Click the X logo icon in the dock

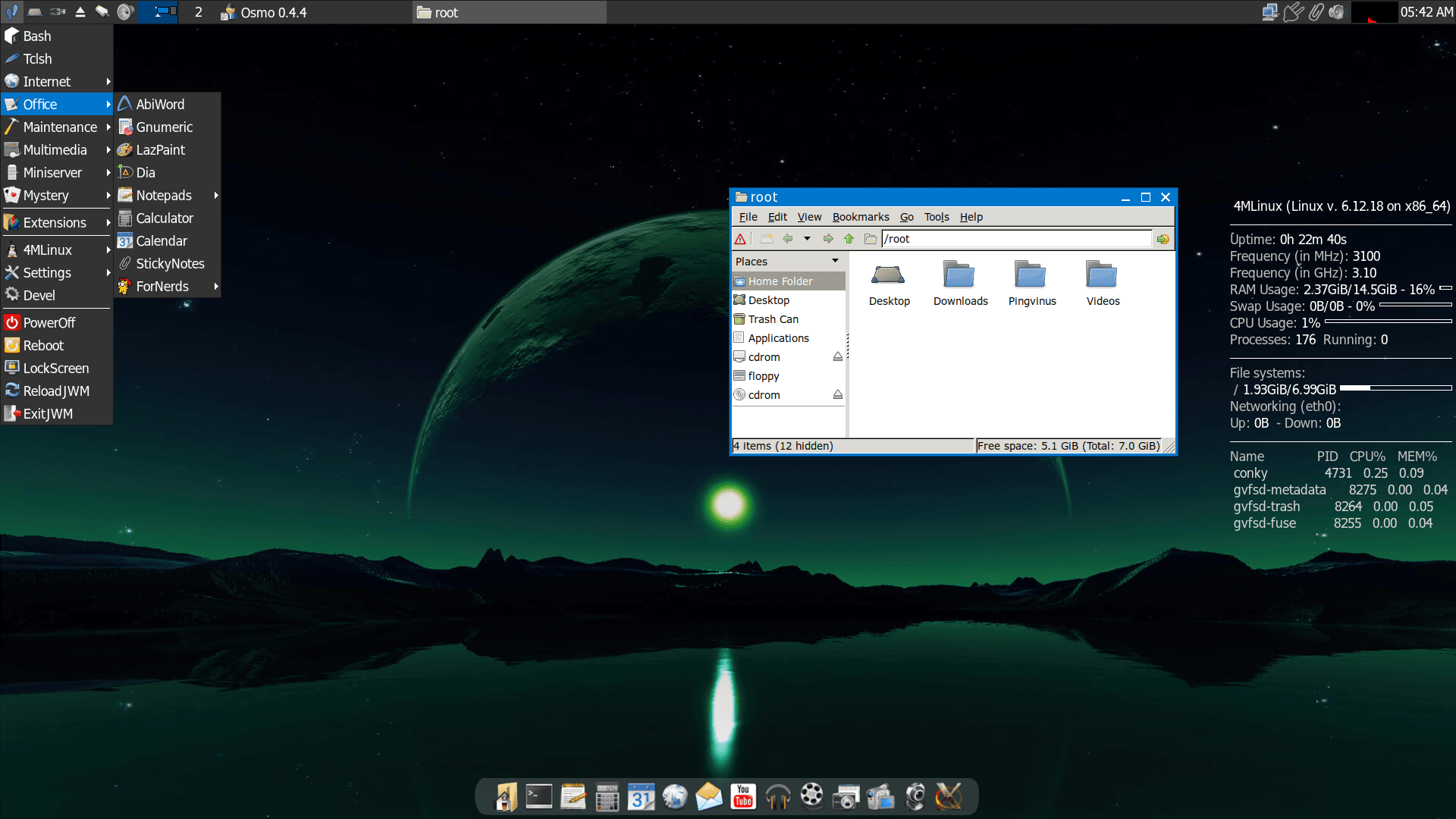[x=949, y=797]
